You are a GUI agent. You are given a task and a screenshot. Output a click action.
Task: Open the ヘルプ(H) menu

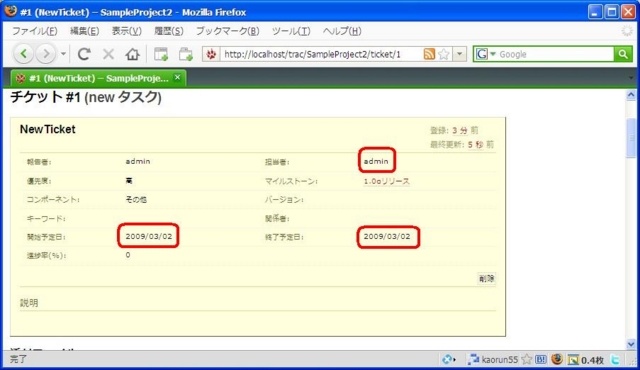342,31
